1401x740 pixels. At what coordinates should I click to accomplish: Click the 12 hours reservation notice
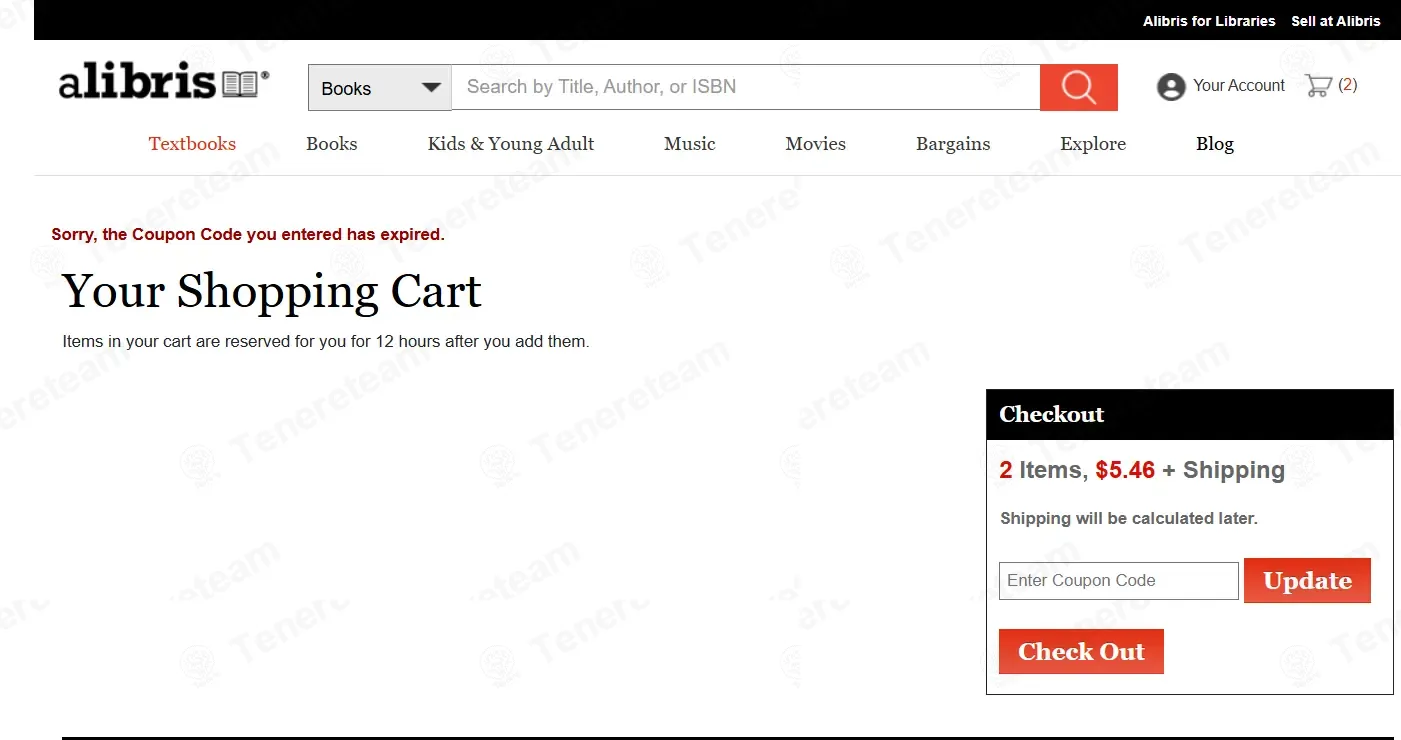(326, 342)
